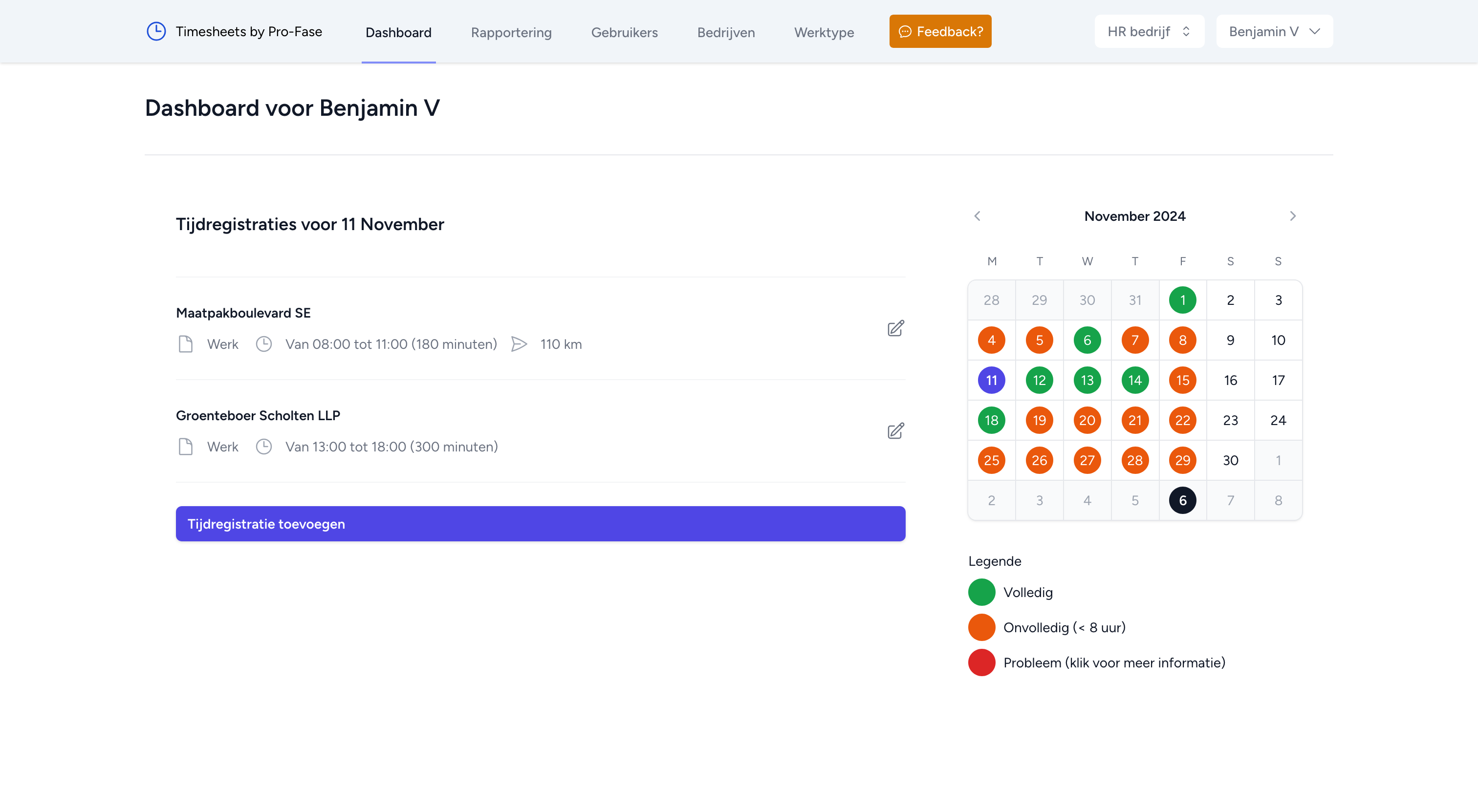The image size is (1478, 812).
Task: Navigate to the previous month with the left chevron
Action: [x=977, y=215]
